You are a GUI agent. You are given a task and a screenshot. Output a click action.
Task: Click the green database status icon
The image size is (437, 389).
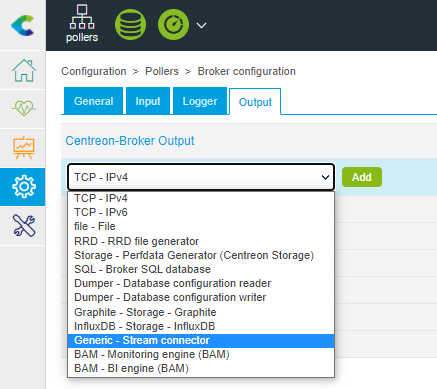click(130, 25)
